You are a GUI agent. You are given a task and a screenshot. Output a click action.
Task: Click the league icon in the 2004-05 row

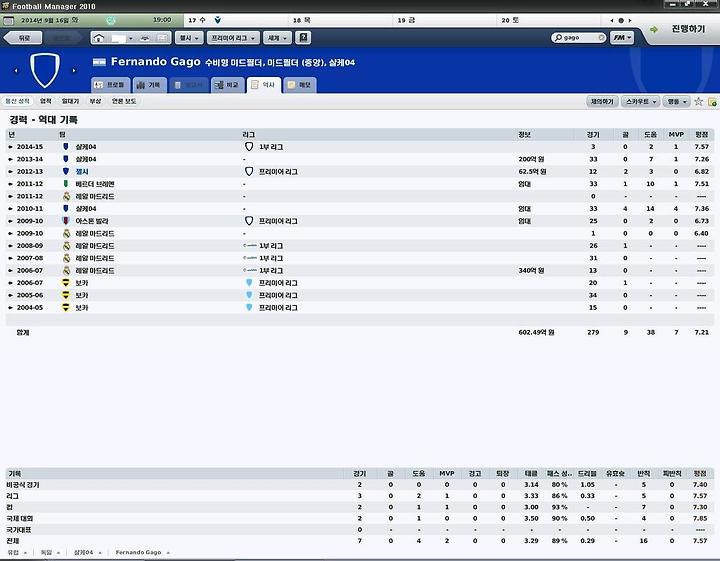pos(249,308)
